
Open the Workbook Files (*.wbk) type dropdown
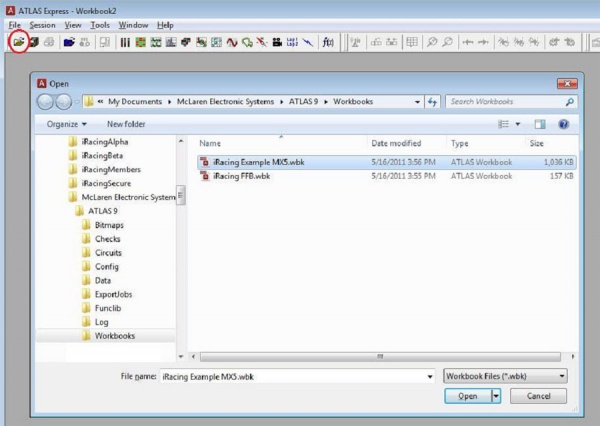(x=504, y=375)
